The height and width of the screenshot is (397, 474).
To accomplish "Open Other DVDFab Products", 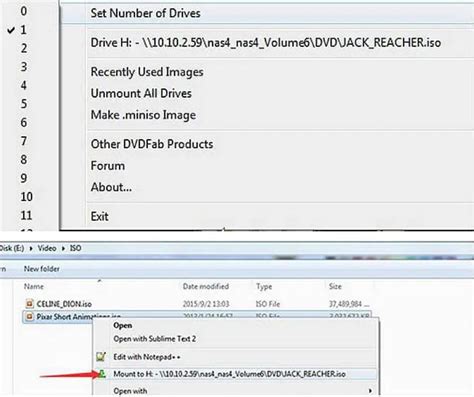I will coord(267,144).
